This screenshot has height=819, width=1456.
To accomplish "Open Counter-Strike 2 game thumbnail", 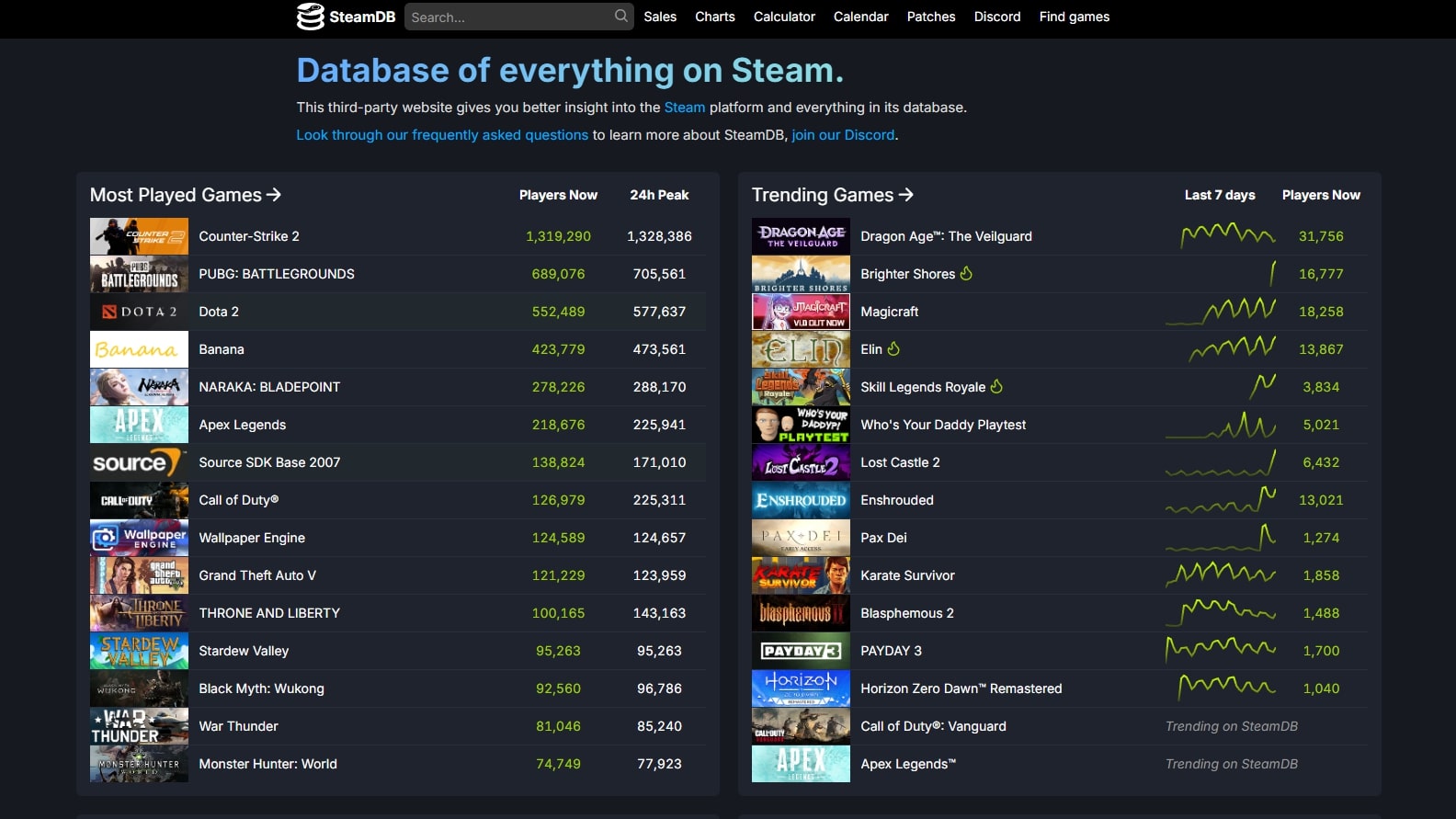I will [x=139, y=236].
